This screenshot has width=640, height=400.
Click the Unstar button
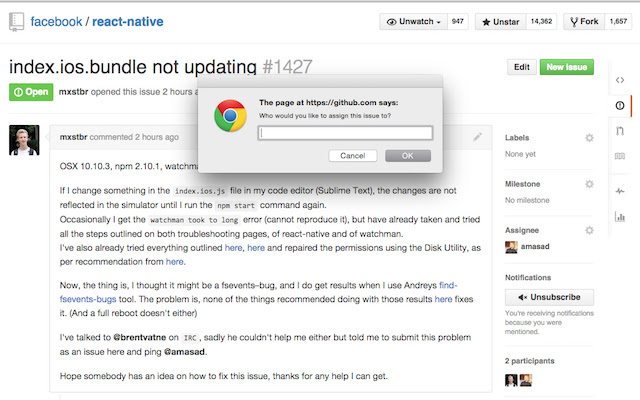tap(501, 22)
